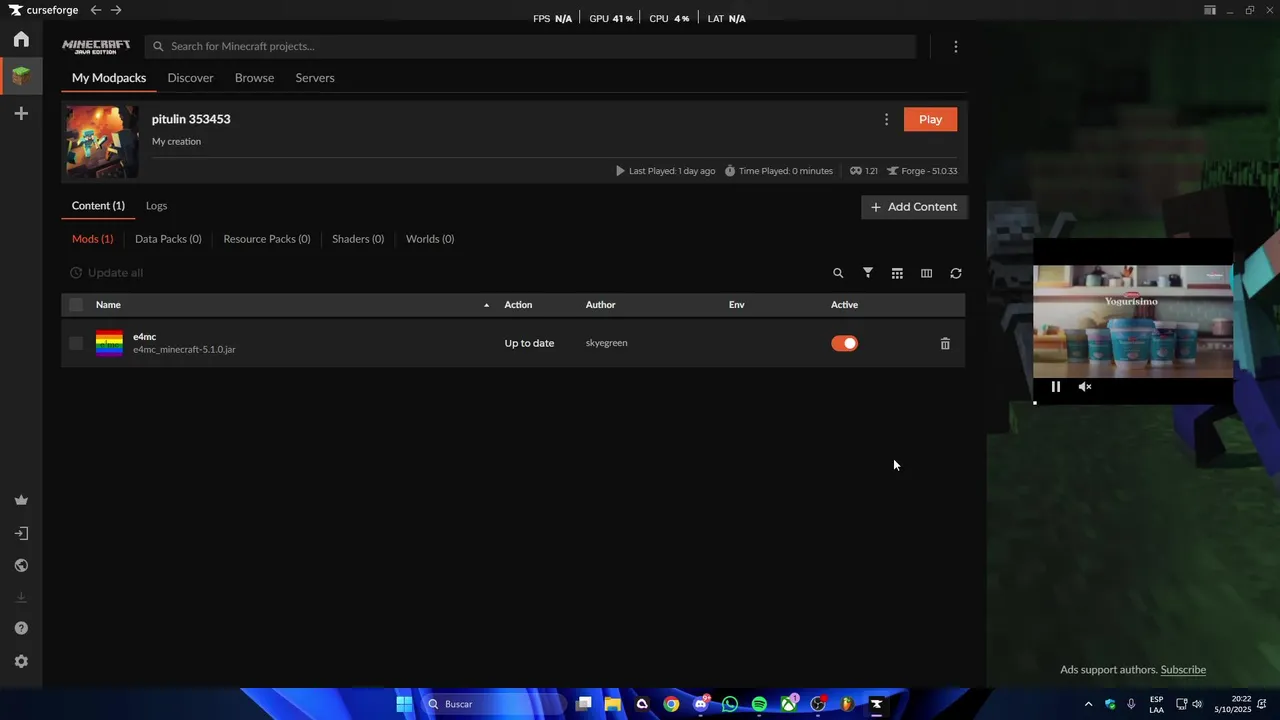Open the CurseForge Home sidebar icon
1280x720 pixels.
[21, 39]
